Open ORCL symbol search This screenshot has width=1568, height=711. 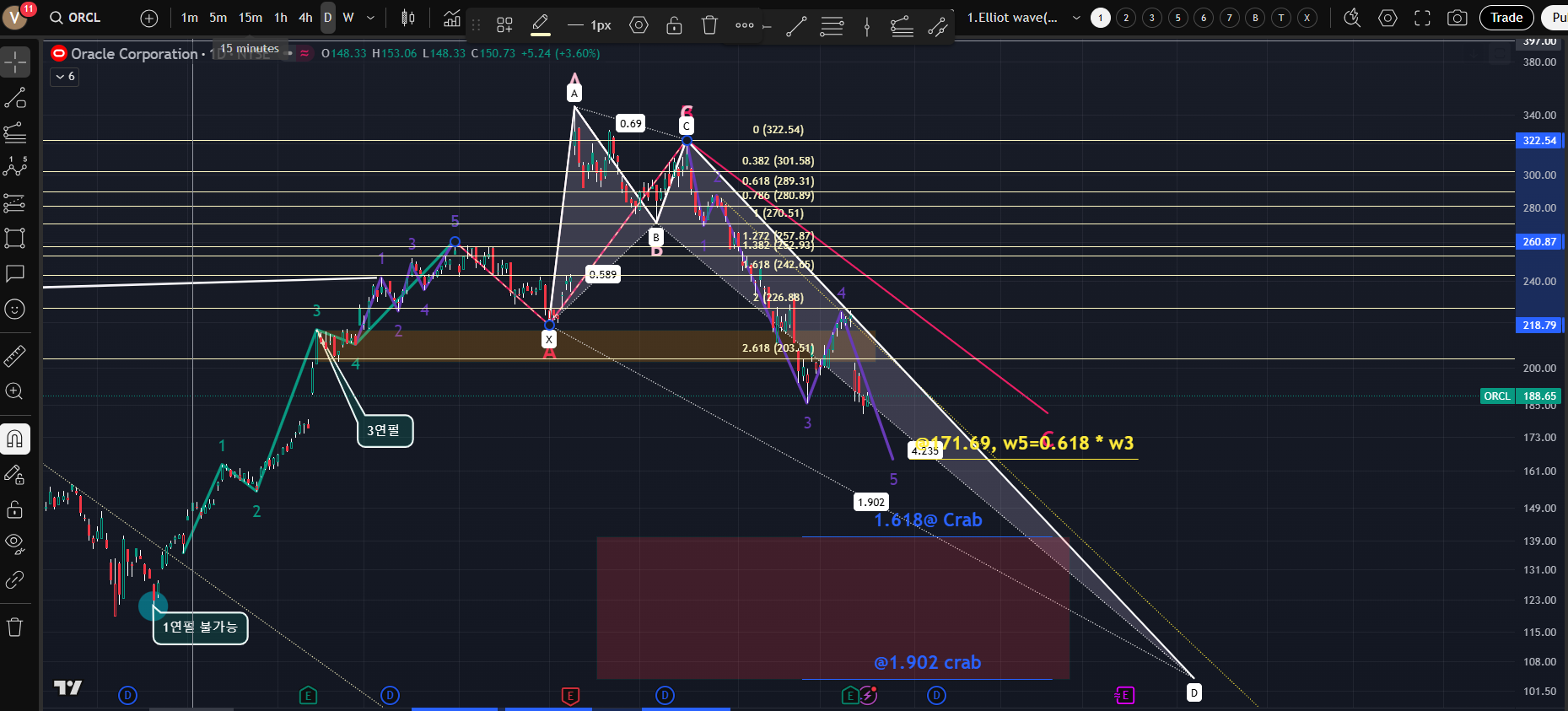click(x=76, y=18)
